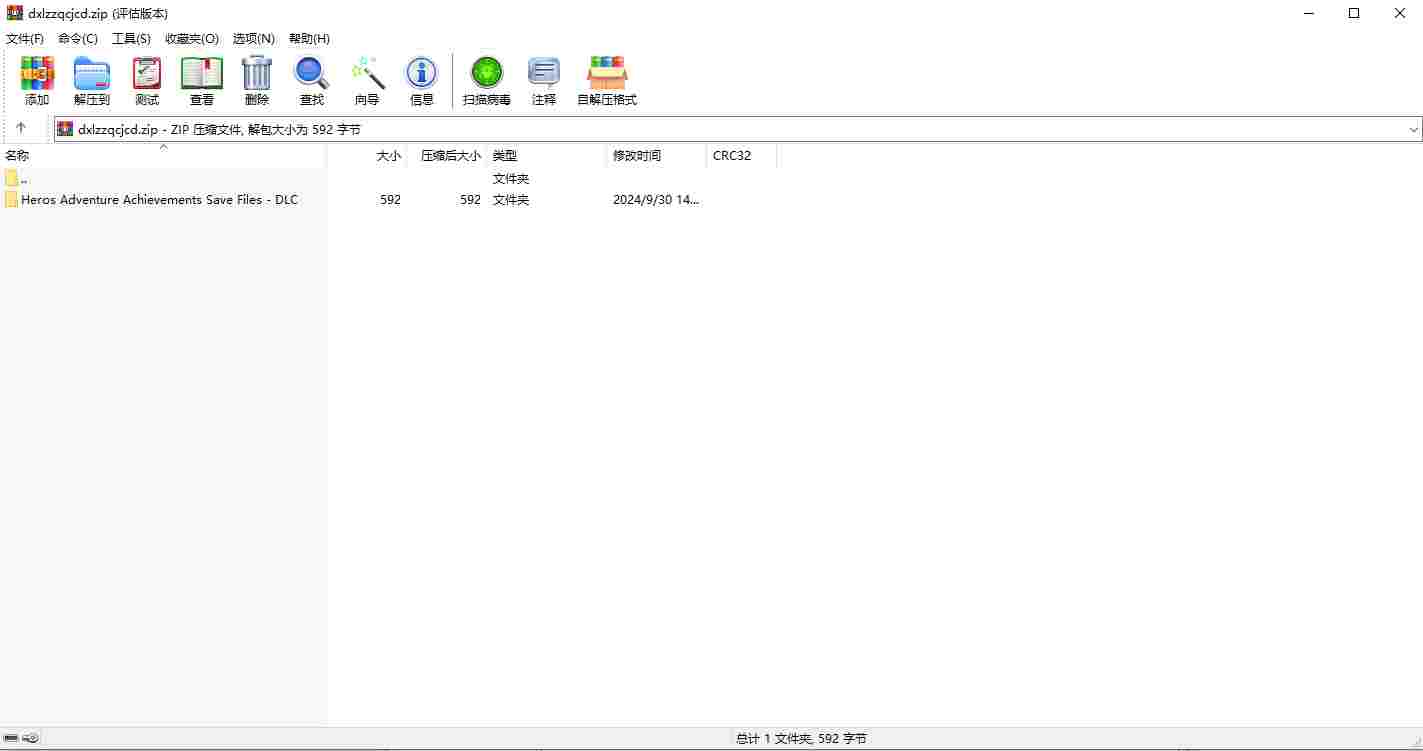
Task: Open the 向导 (Wizard) wand icon
Action: 367,73
